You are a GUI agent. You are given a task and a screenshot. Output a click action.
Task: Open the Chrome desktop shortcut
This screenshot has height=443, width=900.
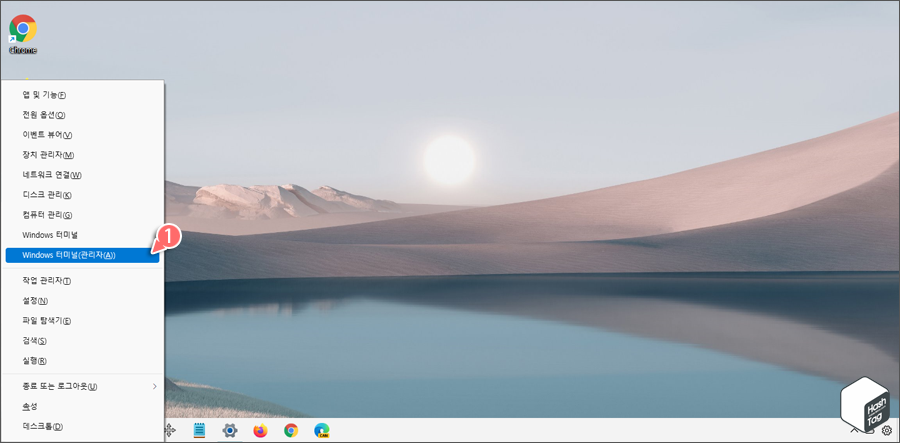point(23,34)
